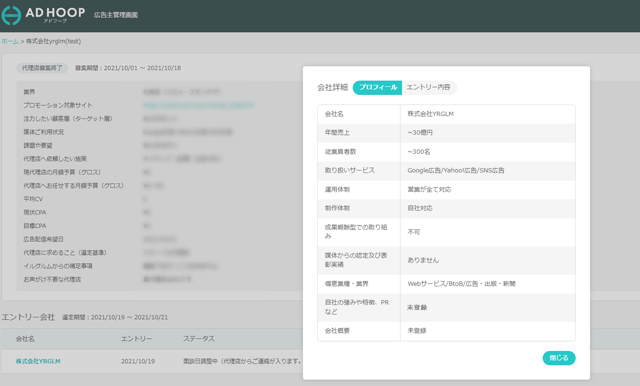
Task: Open the blurred promotion site URL link
Action: (199, 105)
